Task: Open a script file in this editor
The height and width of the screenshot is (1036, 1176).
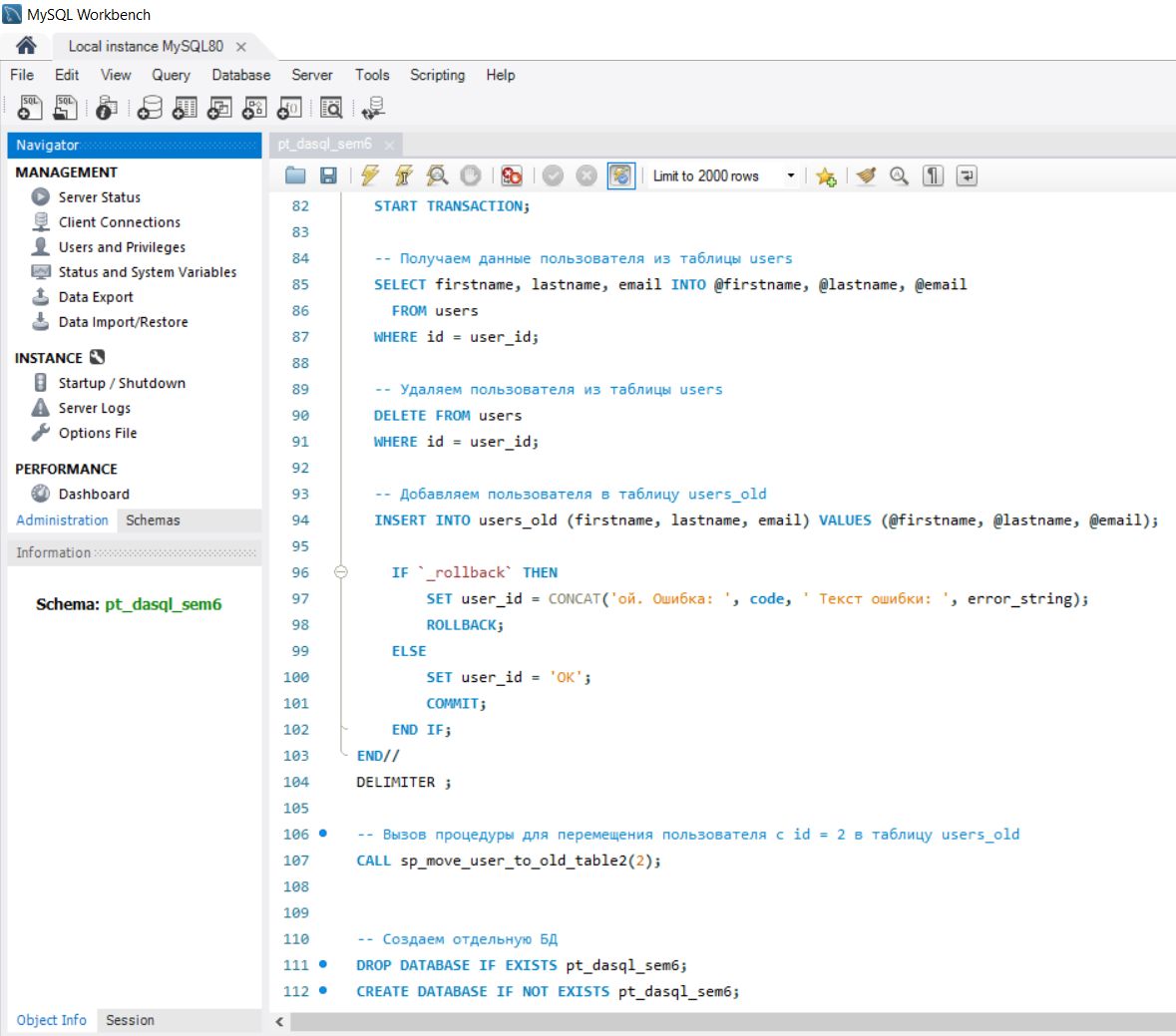Action: click(295, 176)
